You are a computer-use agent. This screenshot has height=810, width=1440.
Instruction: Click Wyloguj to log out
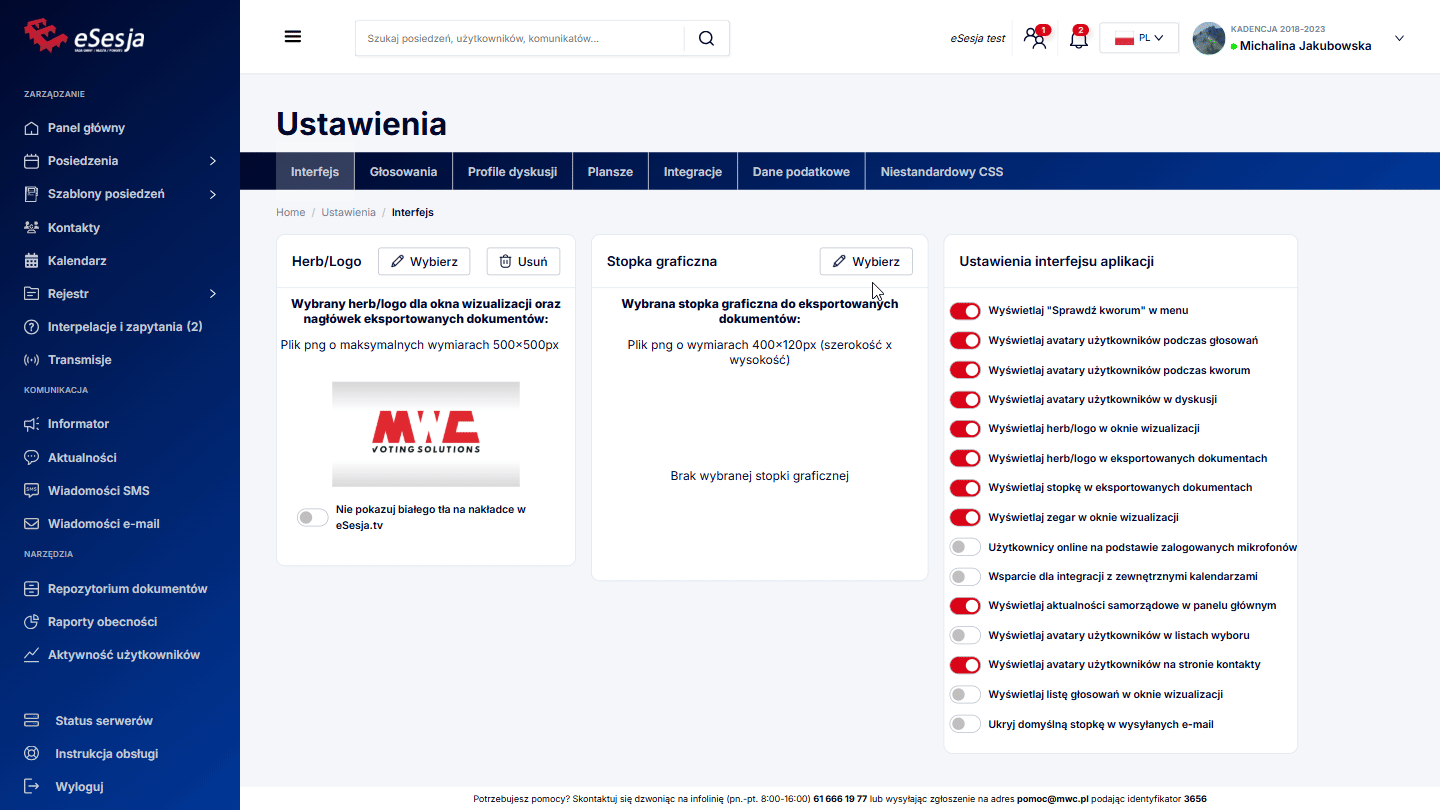coord(79,787)
